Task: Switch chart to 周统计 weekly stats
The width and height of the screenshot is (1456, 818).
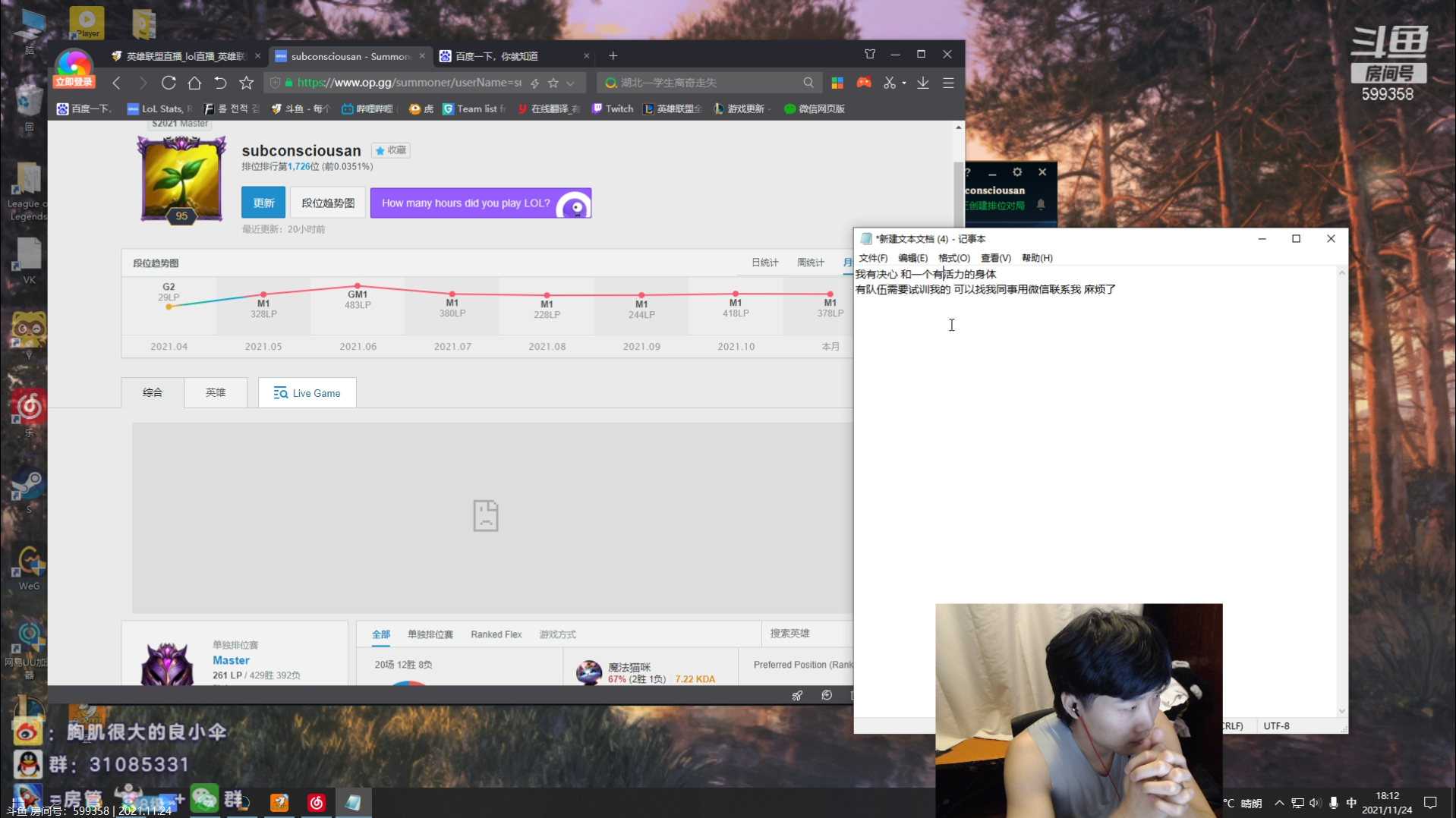Action: point(810,263)
